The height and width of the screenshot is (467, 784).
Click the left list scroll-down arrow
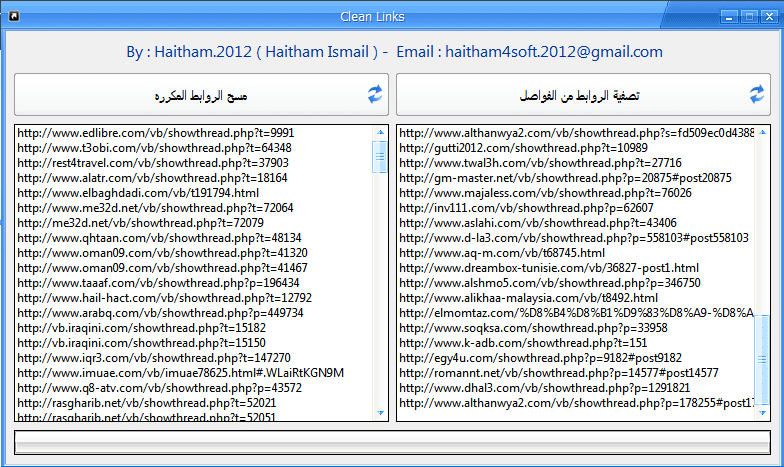[380, 413]
